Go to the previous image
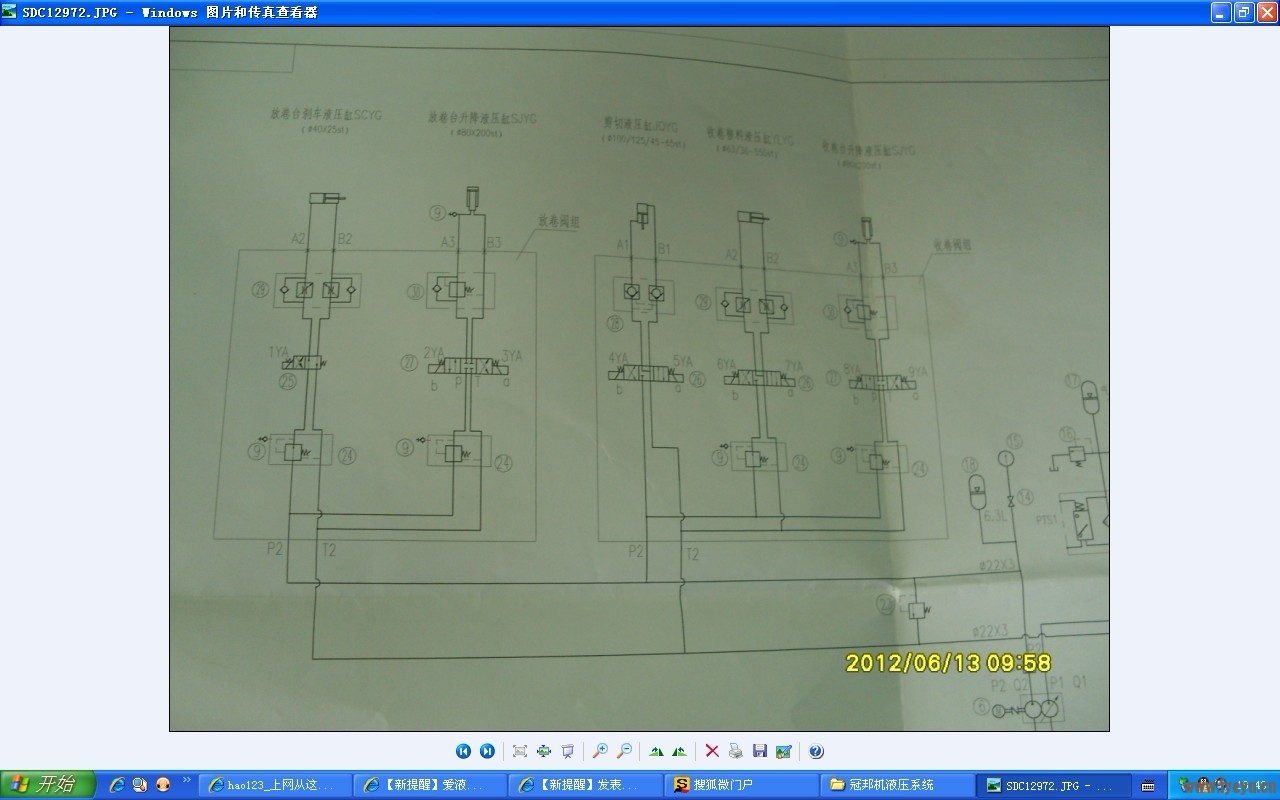The height and width of the screenshot is (800, 1280). [463, 751]
